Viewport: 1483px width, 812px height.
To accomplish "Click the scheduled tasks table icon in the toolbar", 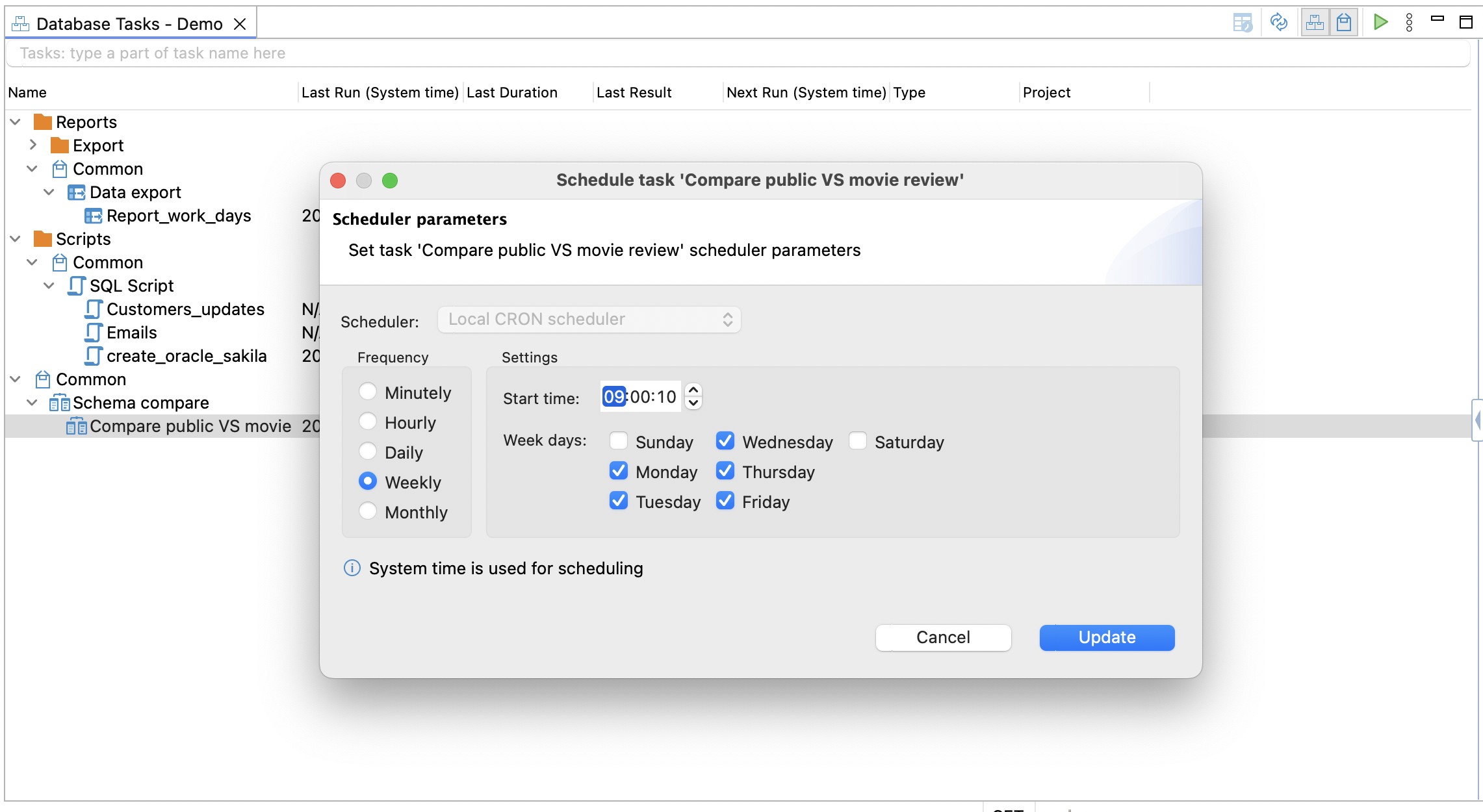I will tap(1242, 23).
